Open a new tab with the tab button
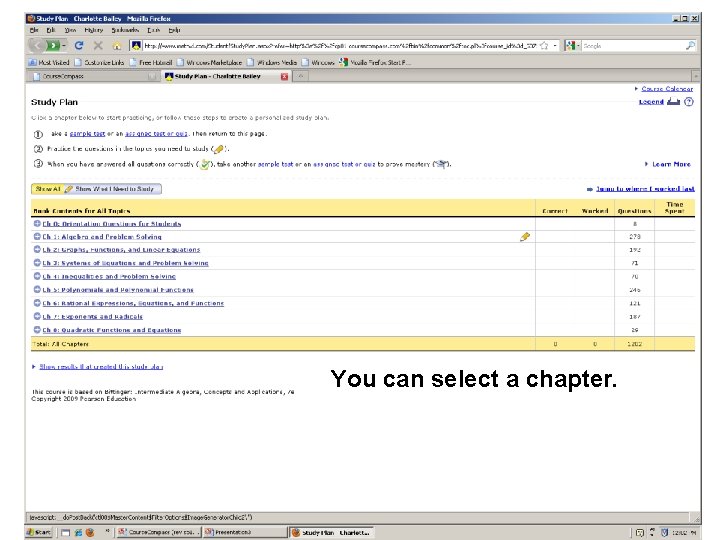Screen dimensions: 720x540 [x=300, y=76]
